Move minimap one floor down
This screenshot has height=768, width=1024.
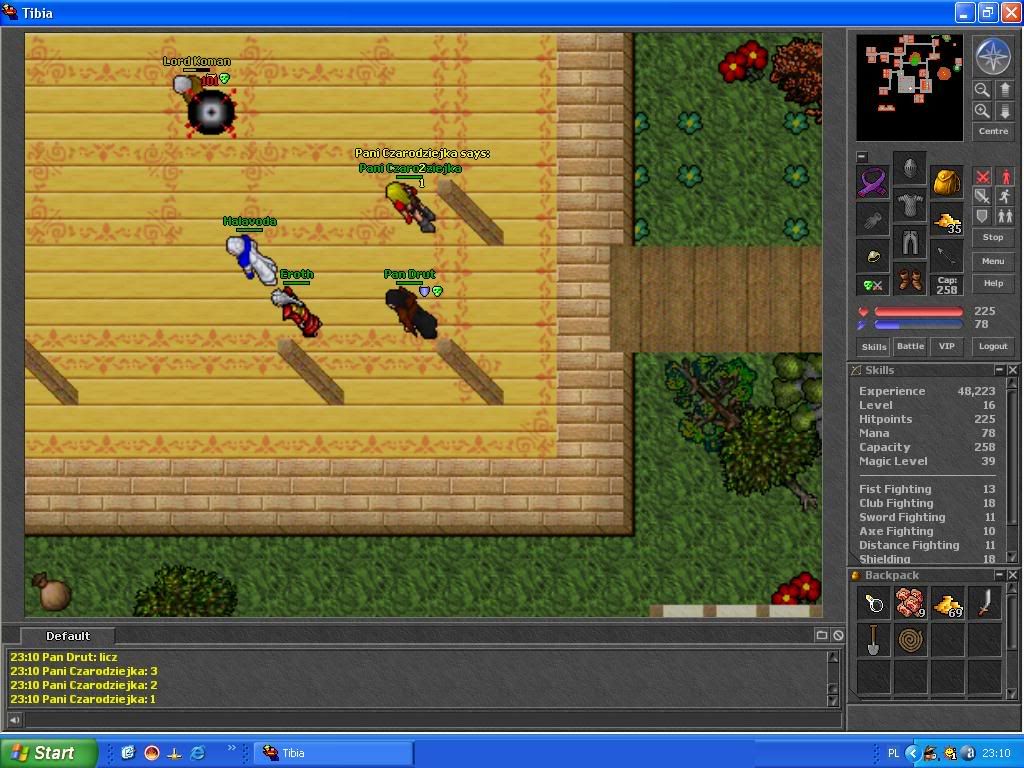pos(1005,111)
